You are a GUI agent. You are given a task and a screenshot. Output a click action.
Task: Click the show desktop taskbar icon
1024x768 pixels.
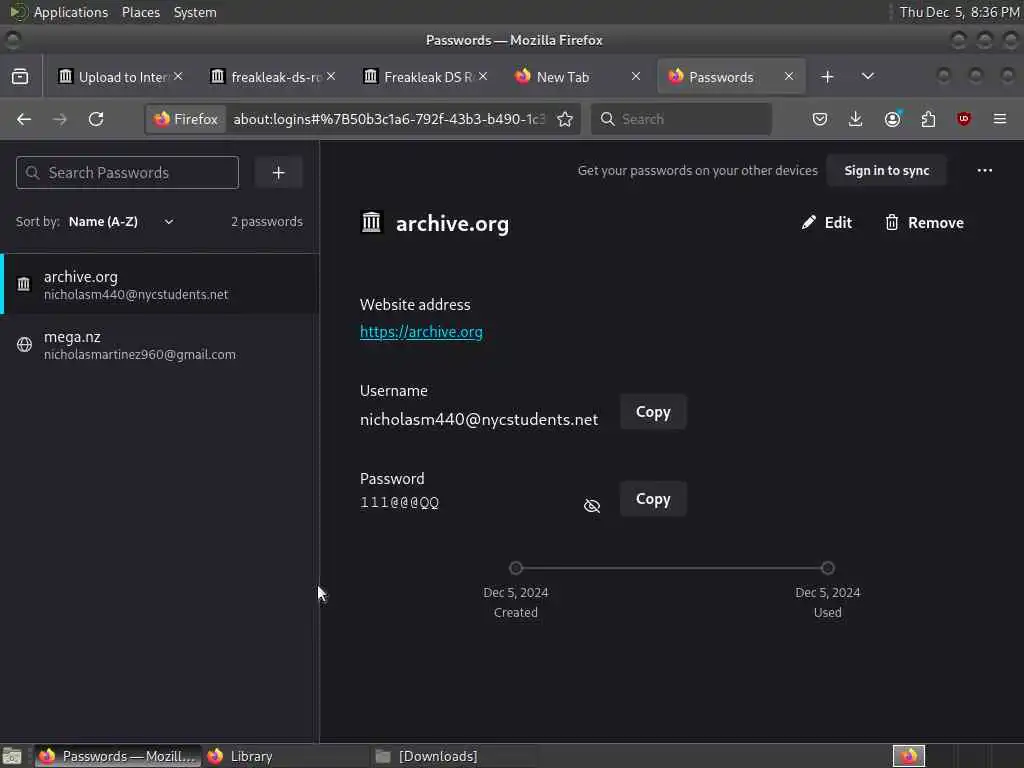[12, 756]
